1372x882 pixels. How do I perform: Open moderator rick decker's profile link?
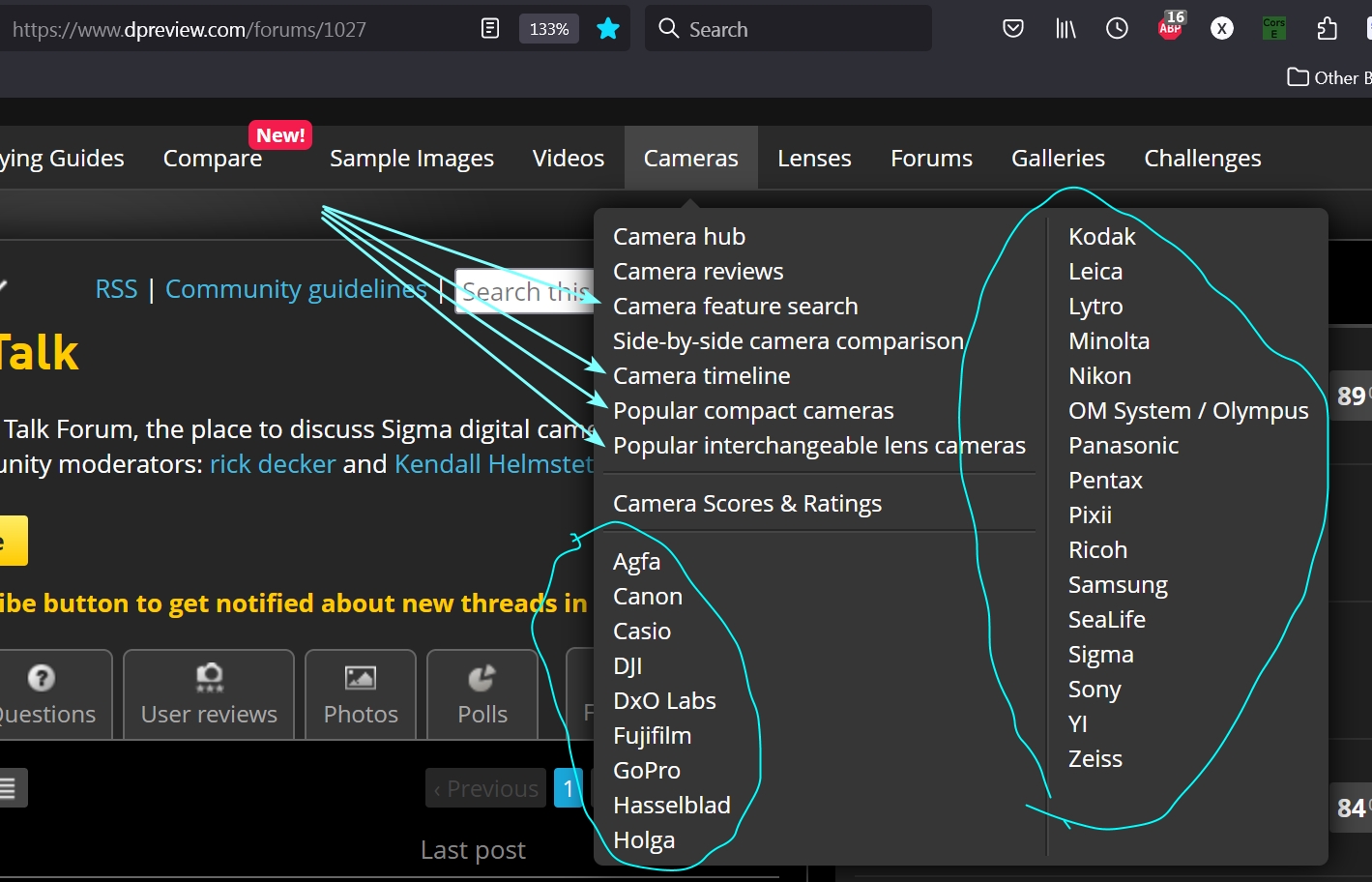coord(273,464)
